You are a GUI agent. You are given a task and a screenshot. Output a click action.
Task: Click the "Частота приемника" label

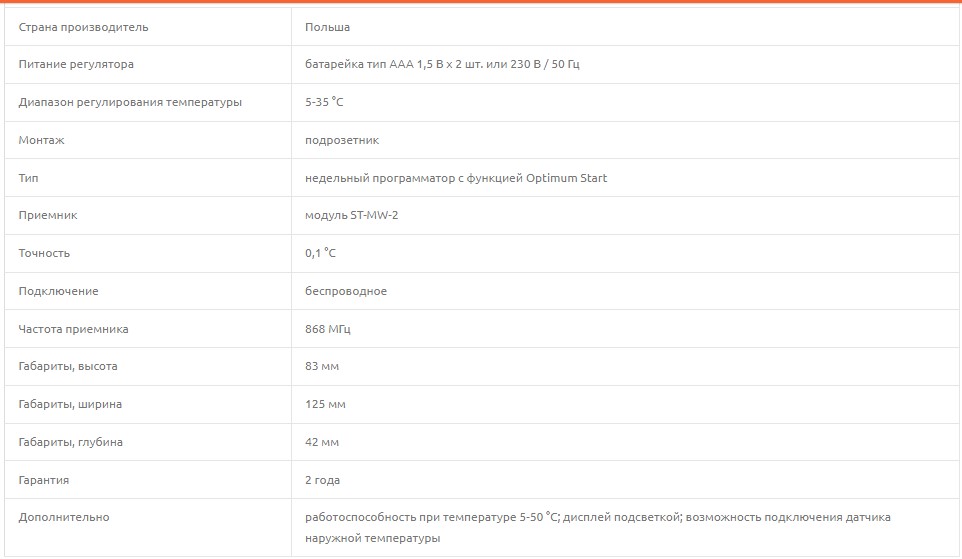click(73, 329)
